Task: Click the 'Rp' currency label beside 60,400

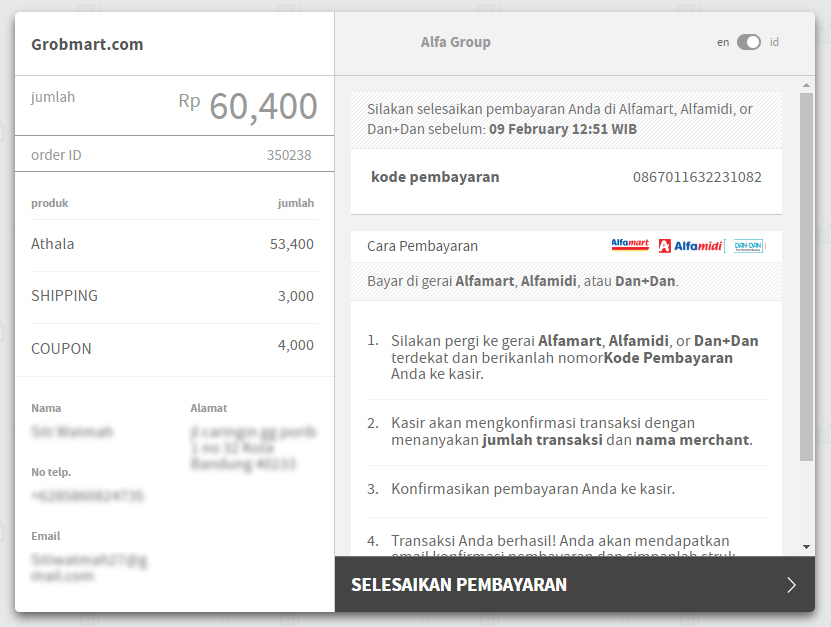Action: click(189, 101)
